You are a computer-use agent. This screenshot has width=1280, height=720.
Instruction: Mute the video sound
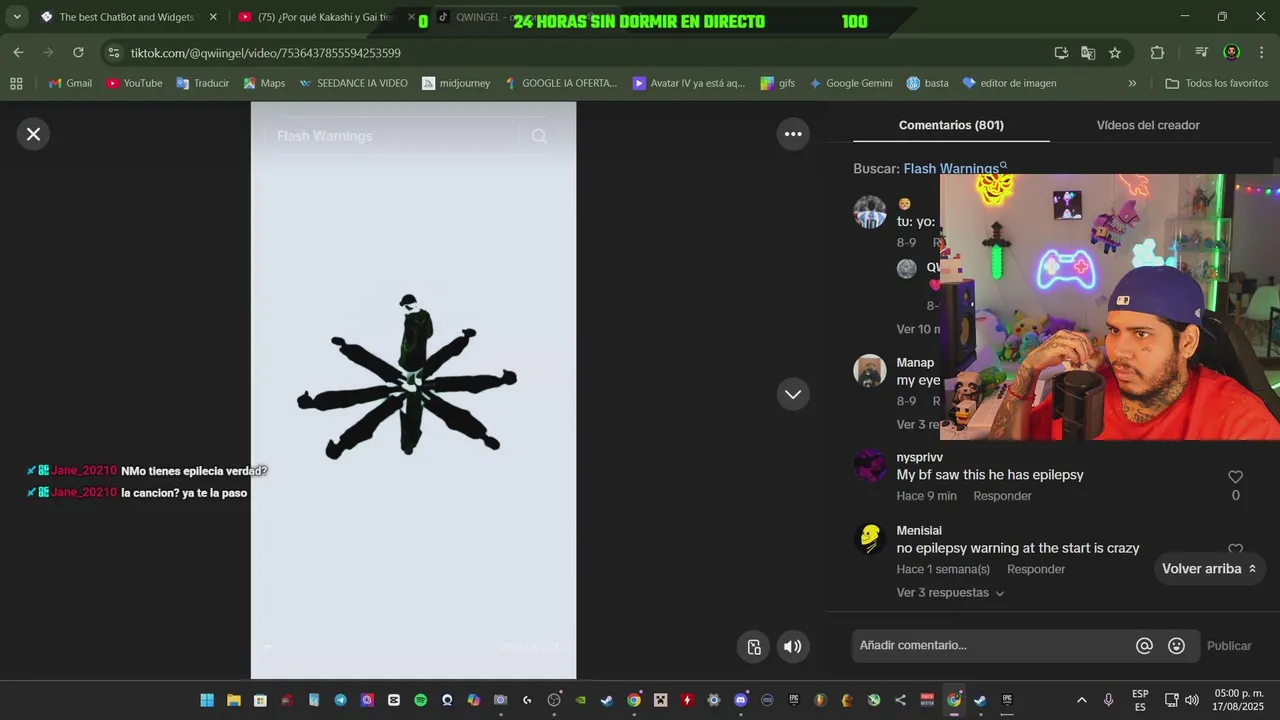[792, 646]
